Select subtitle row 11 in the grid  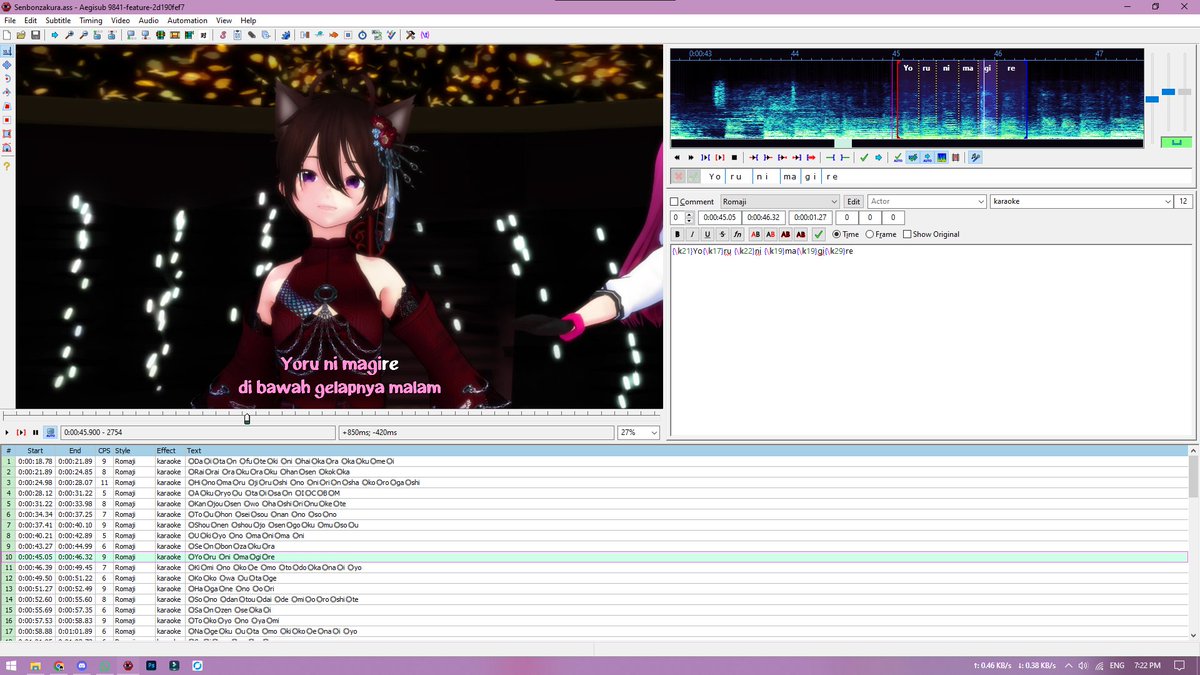[x=594, y=567]
